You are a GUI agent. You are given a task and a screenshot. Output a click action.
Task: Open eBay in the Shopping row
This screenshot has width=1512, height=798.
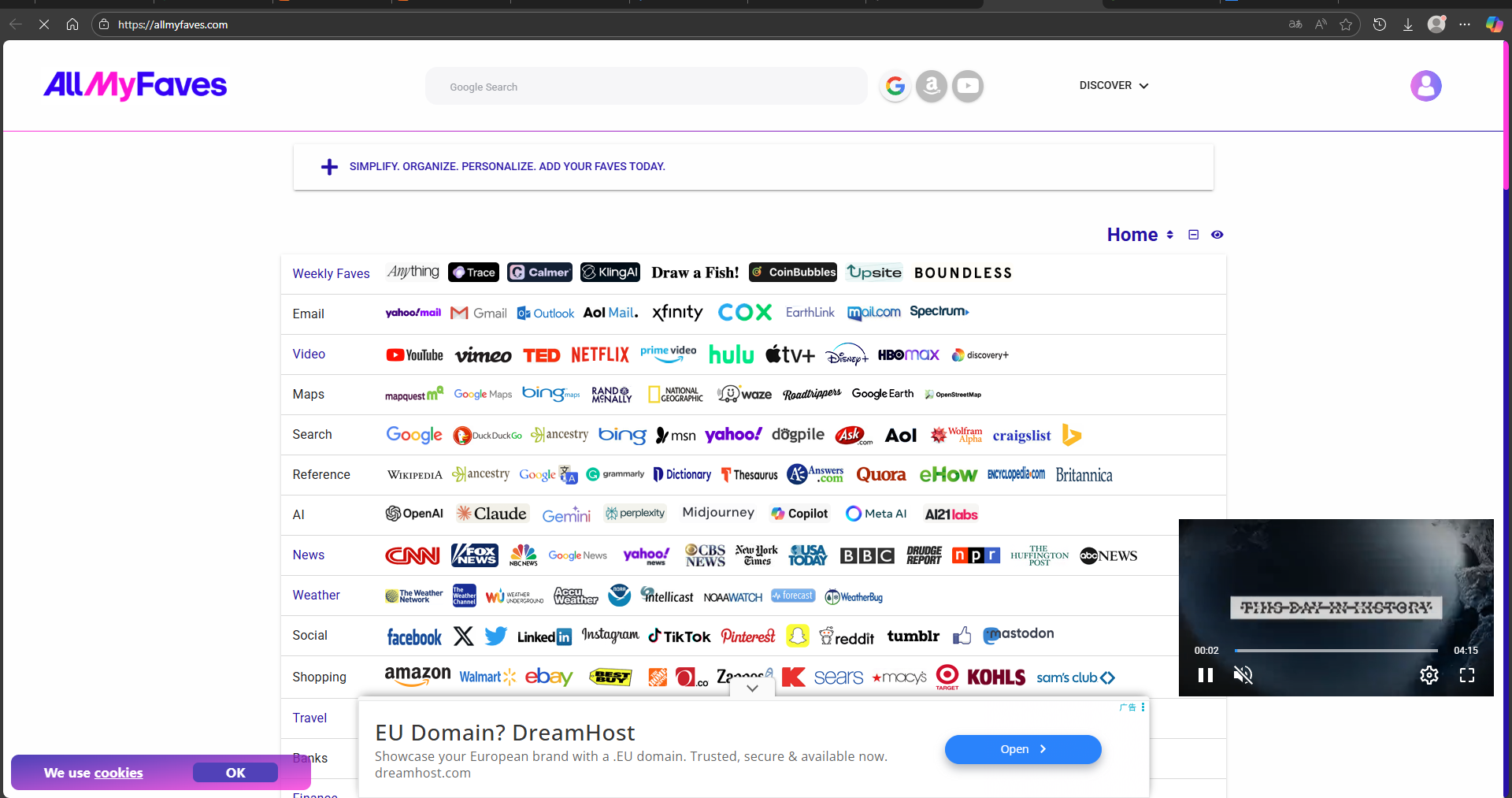549,677
